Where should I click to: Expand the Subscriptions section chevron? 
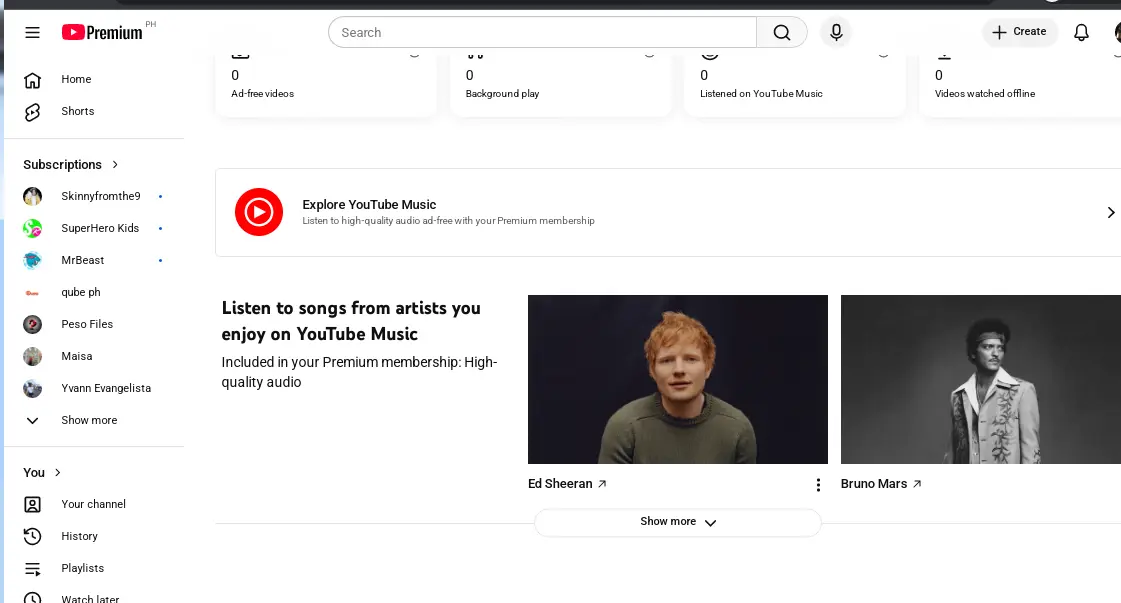pyautogui.click(x=115, y=165)
